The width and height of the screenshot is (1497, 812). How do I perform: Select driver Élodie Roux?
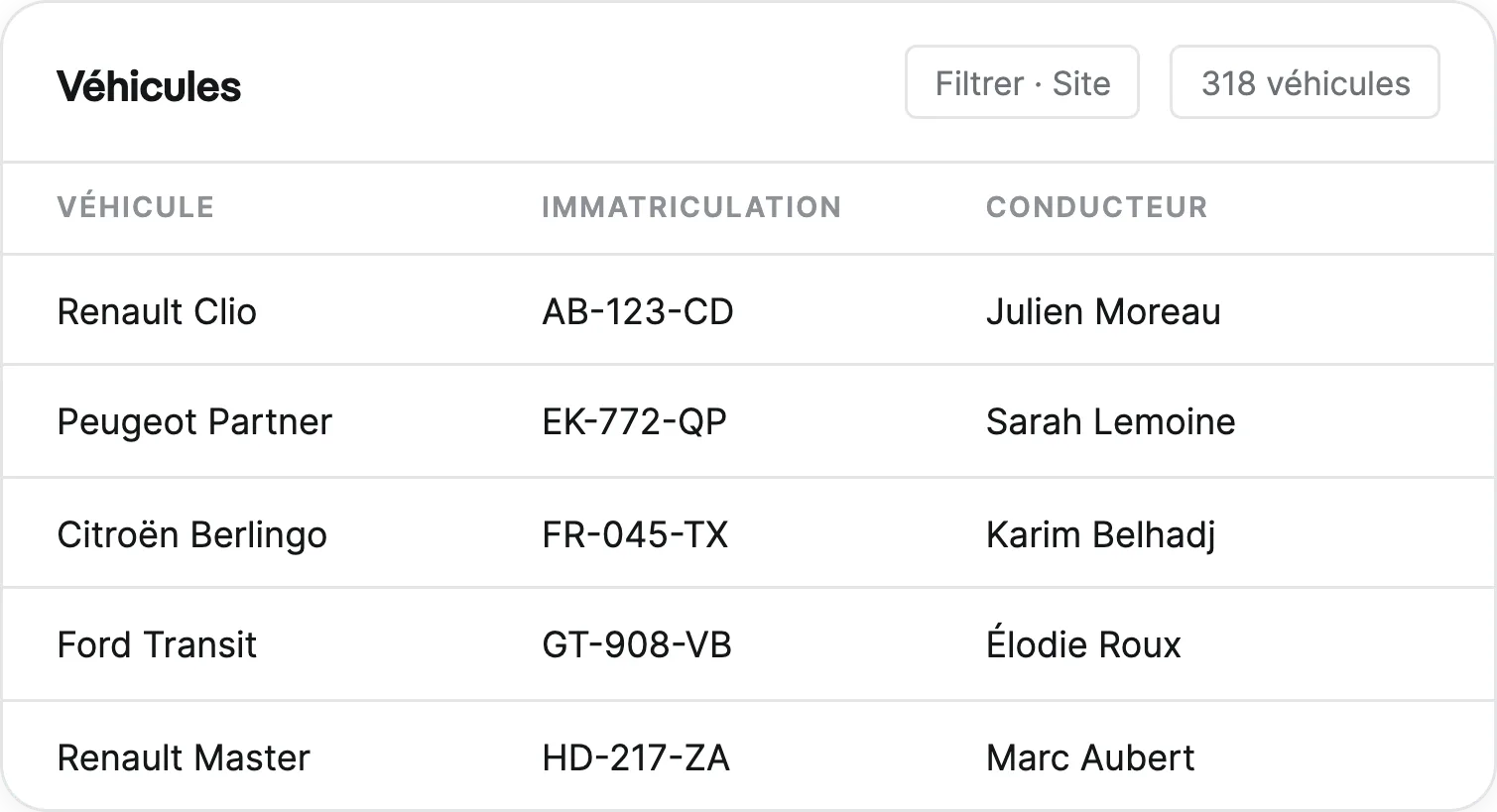pyautogui.click(x=1083, y=642)
